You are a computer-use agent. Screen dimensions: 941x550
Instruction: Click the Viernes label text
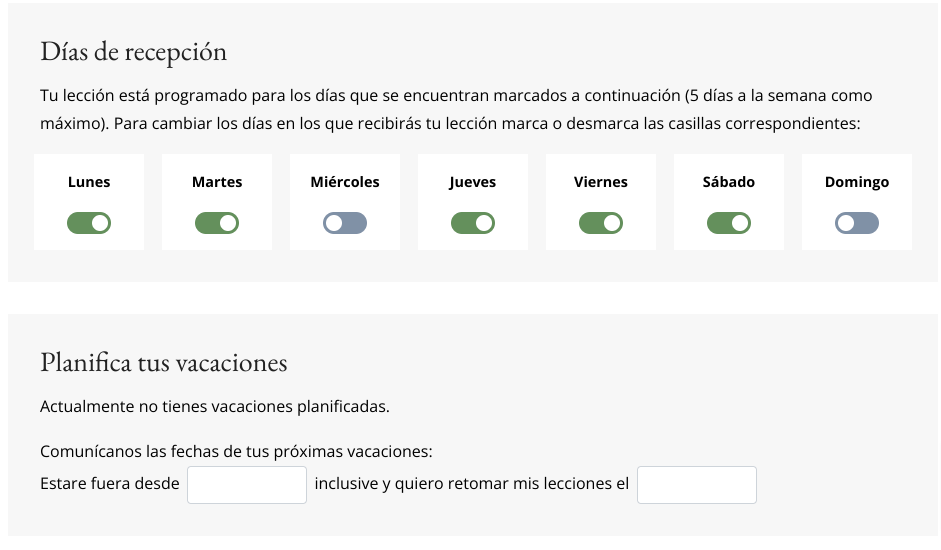[x=601, y=182]
